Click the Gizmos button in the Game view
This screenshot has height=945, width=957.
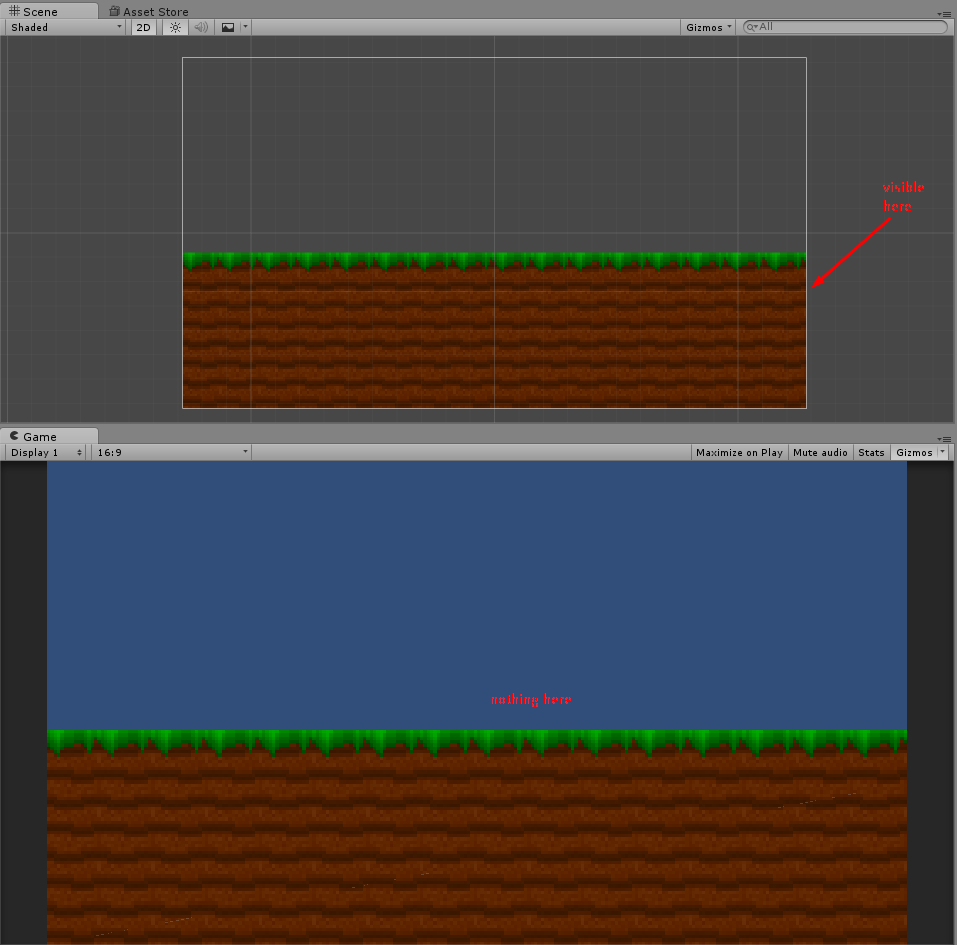coord(913,452)
